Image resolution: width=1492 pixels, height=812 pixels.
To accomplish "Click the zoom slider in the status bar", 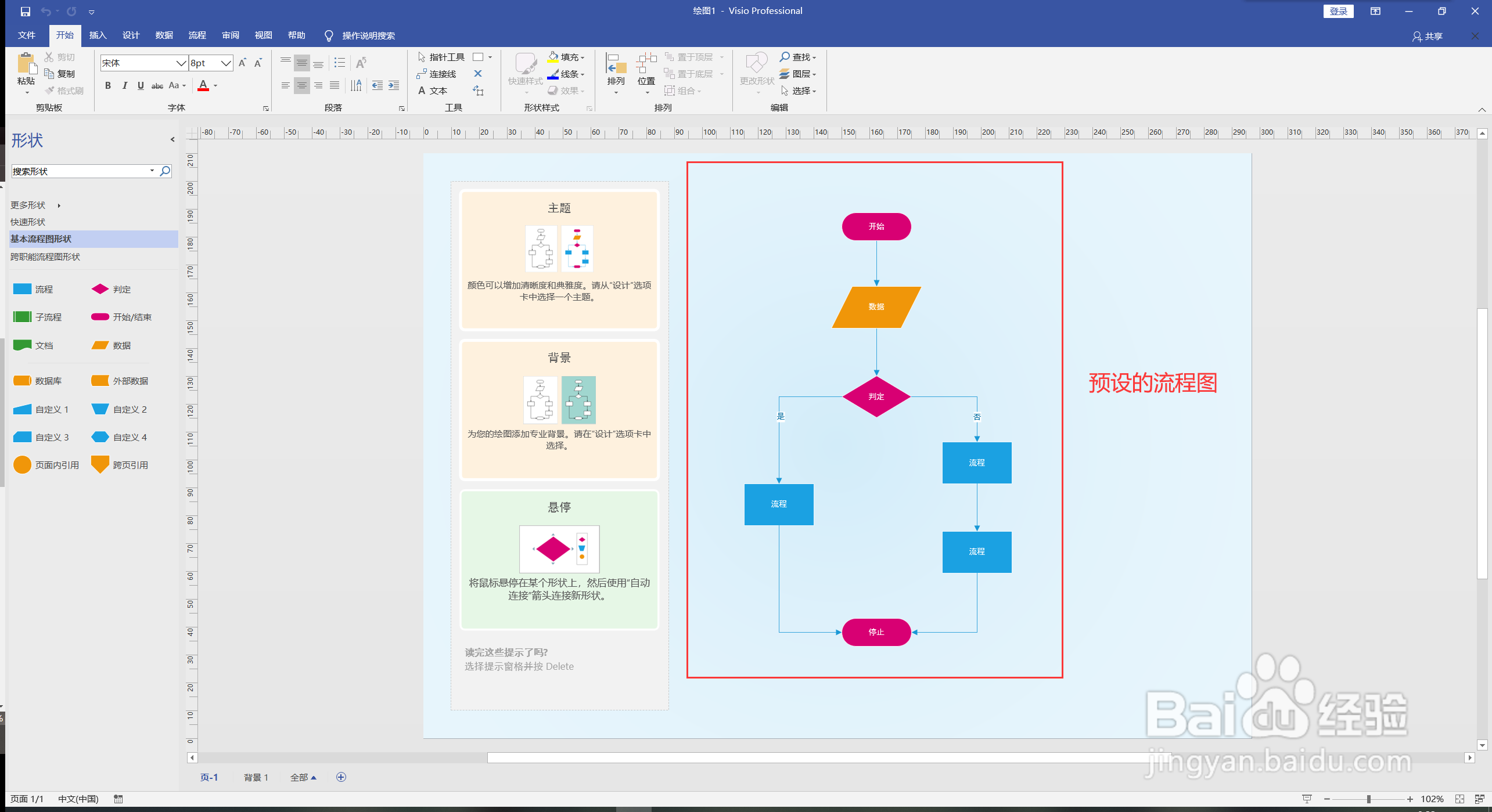I will [1368, 799].
